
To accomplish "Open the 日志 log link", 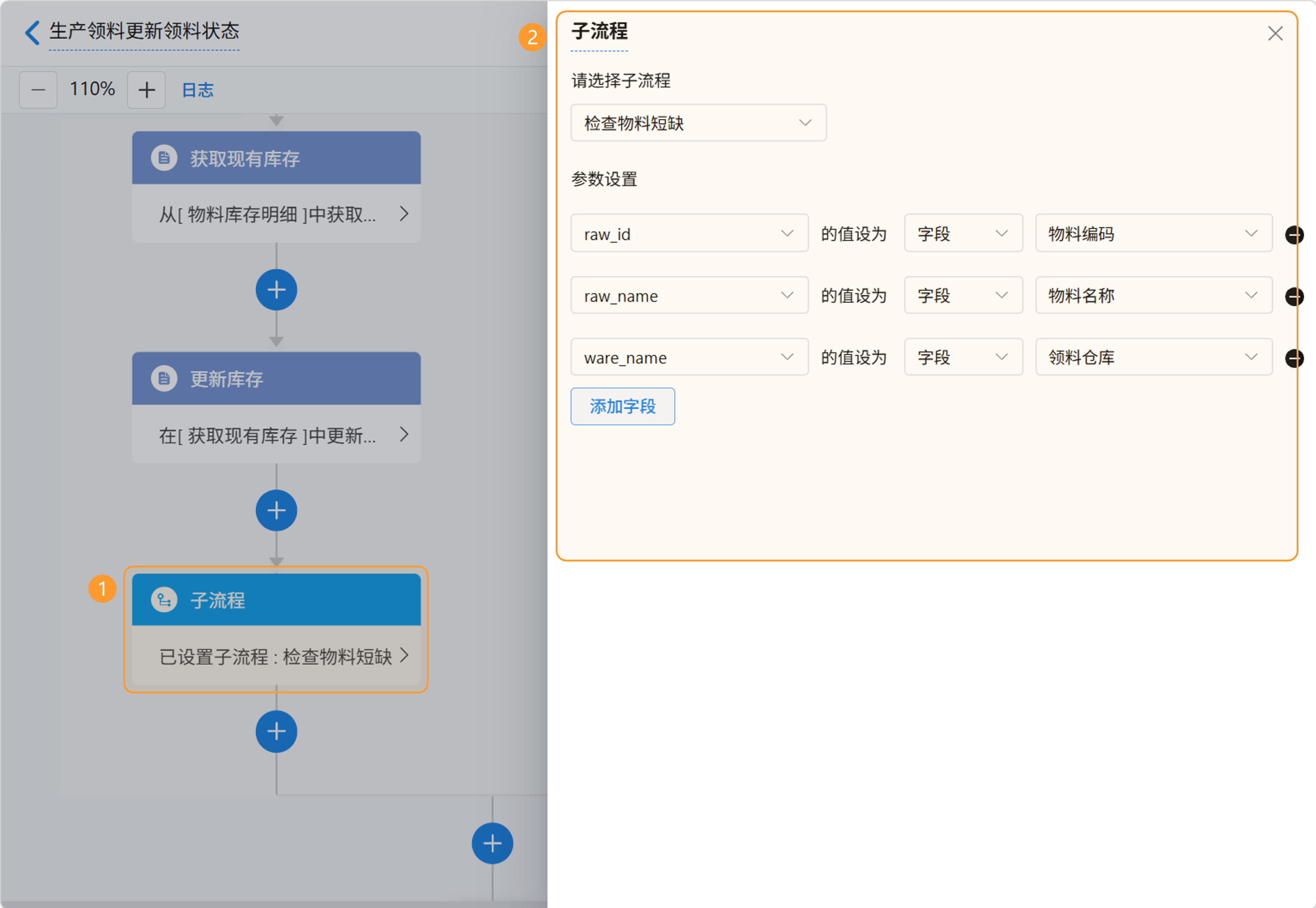I will pyautogui.click(x=198, y=90).
